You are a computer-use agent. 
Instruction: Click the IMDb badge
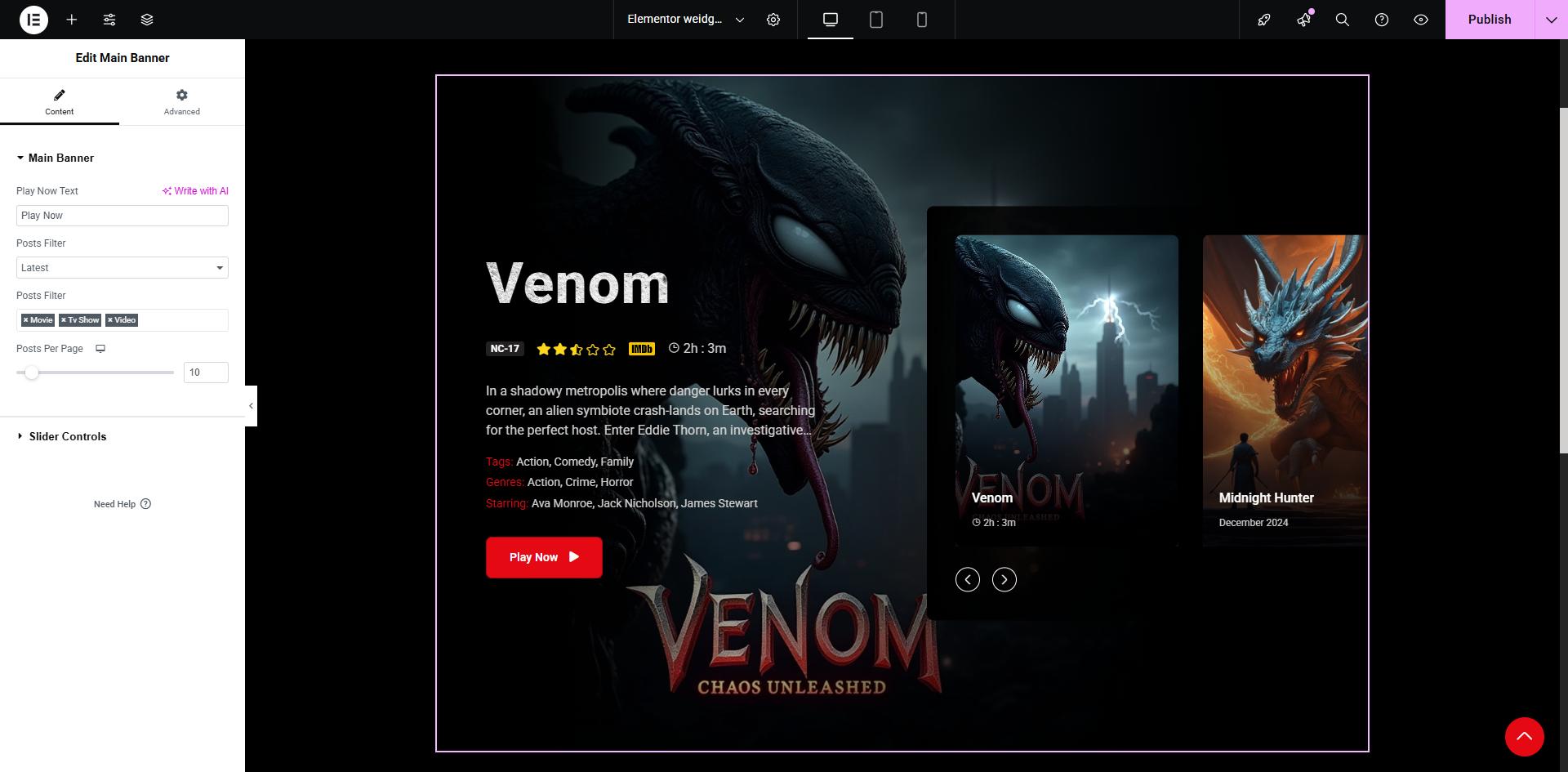coord(642,349)
